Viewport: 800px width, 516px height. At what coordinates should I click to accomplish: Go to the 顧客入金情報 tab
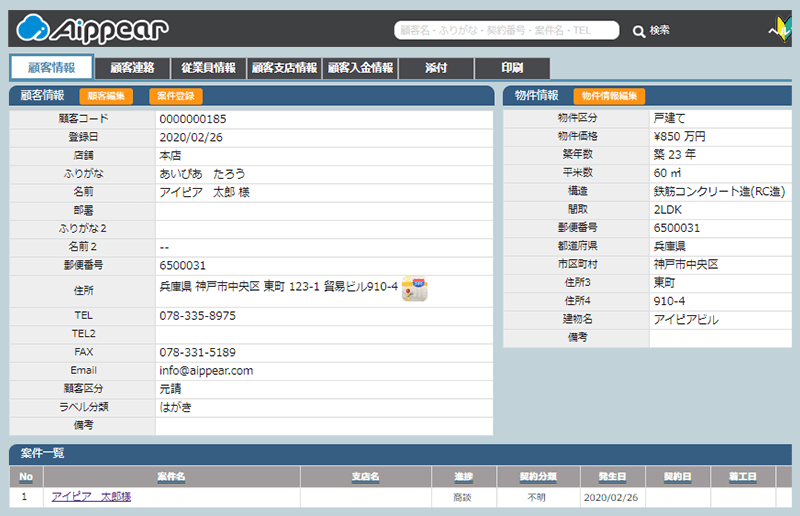[x=360, y=68]
